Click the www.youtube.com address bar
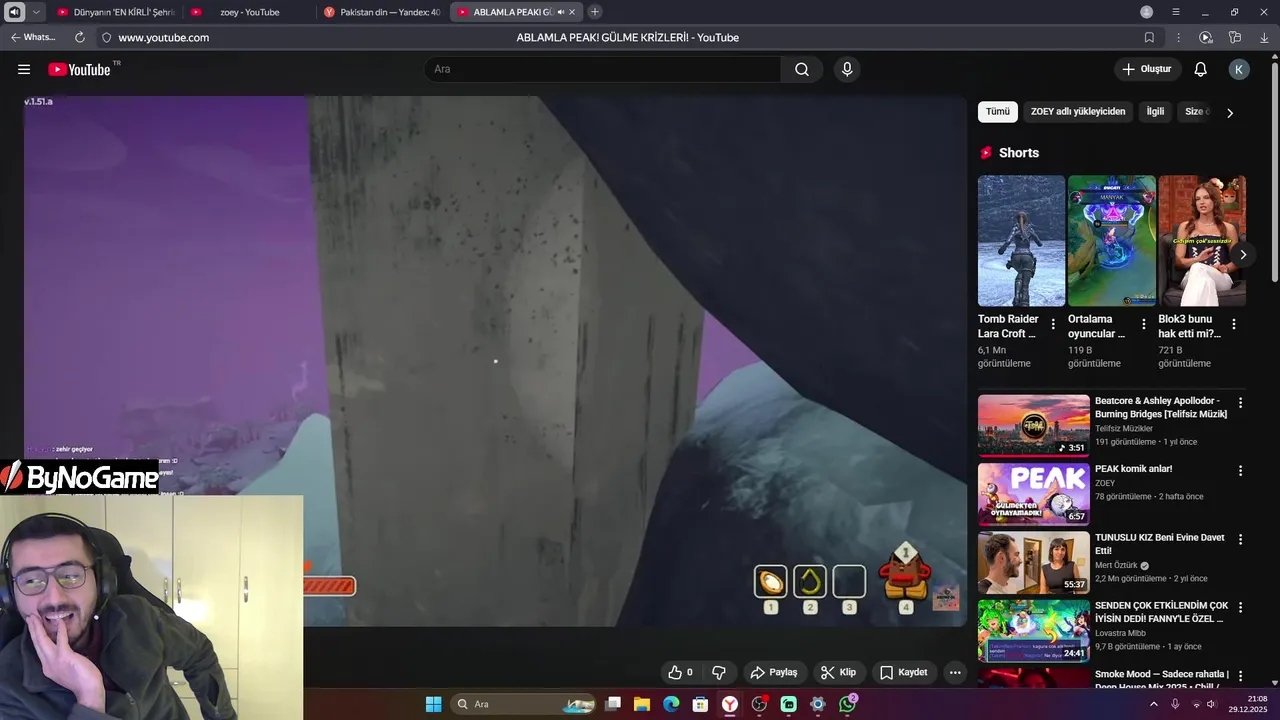 coord(163,37)
